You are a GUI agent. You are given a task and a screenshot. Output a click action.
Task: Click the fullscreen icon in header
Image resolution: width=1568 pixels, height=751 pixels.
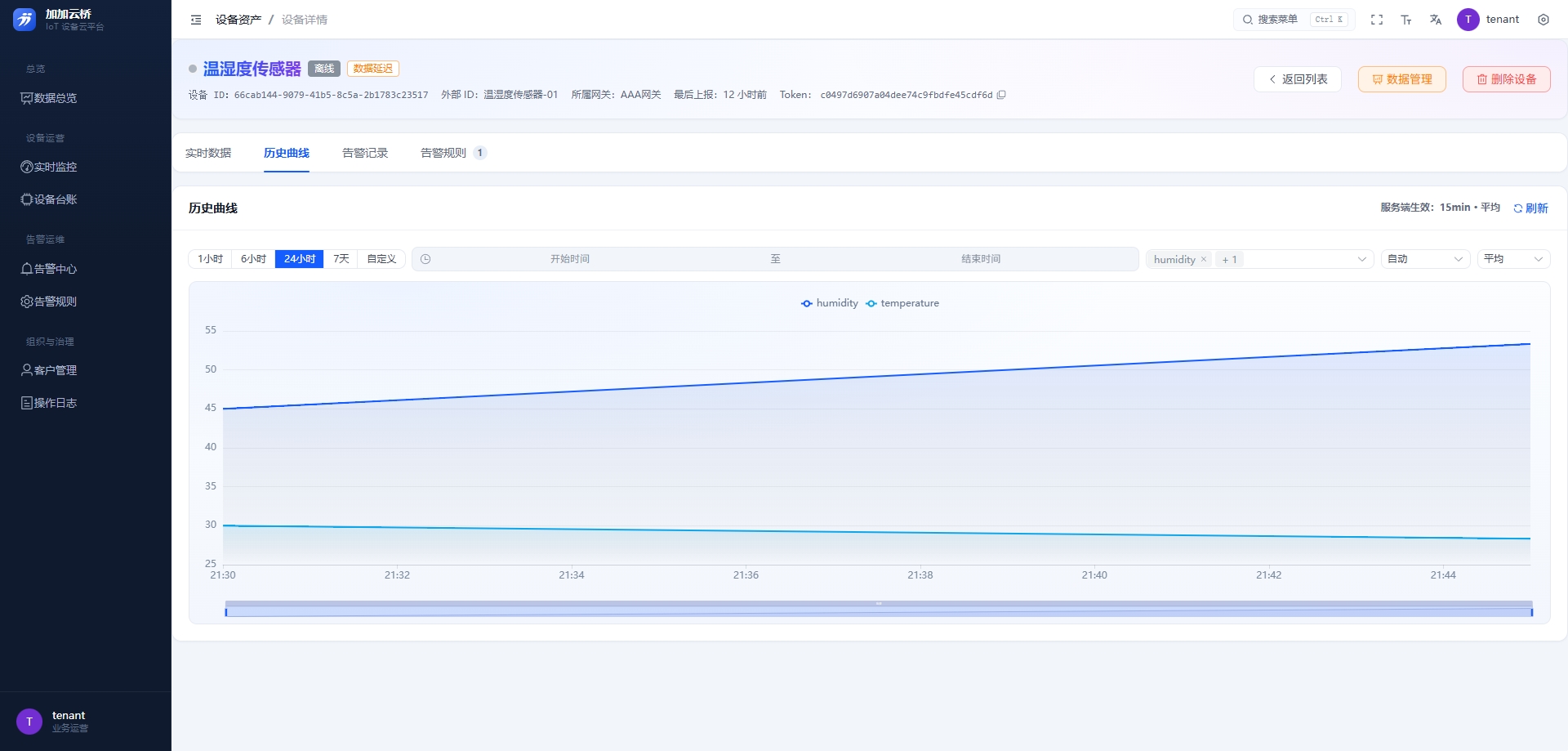point(1377,20)
